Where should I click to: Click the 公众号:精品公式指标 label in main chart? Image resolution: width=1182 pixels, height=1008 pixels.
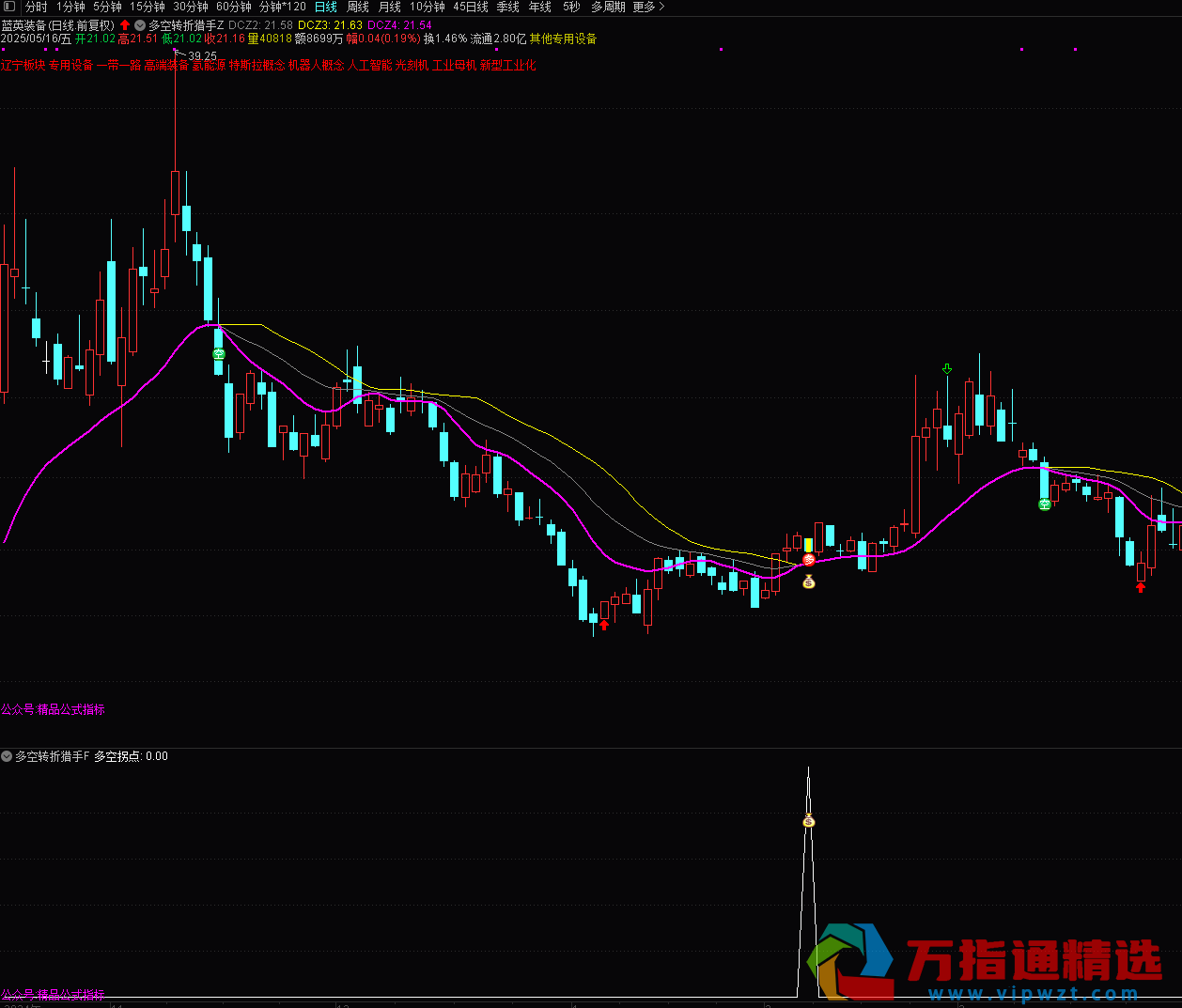click(x=54, y=709)
